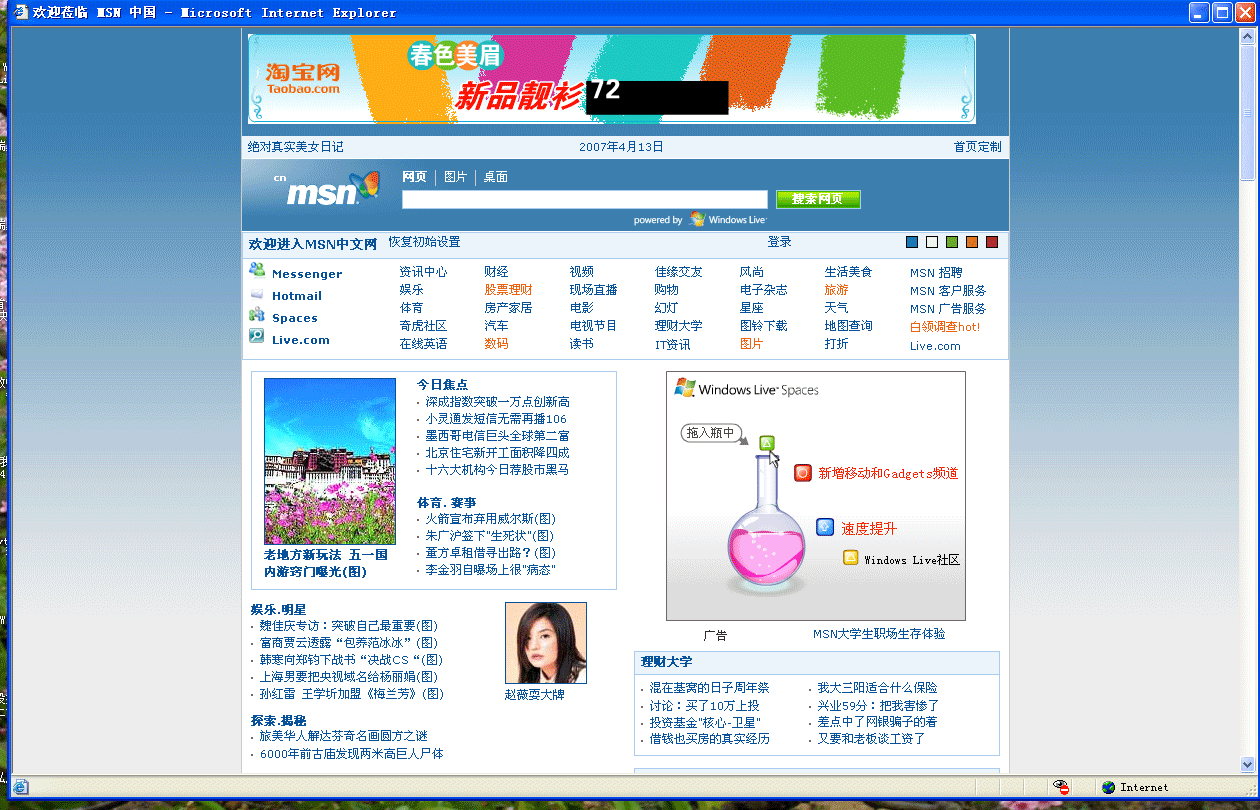Click the Taobao 新品靓衫 banner ad
The image size is (1260, 810).
(611, 79)
